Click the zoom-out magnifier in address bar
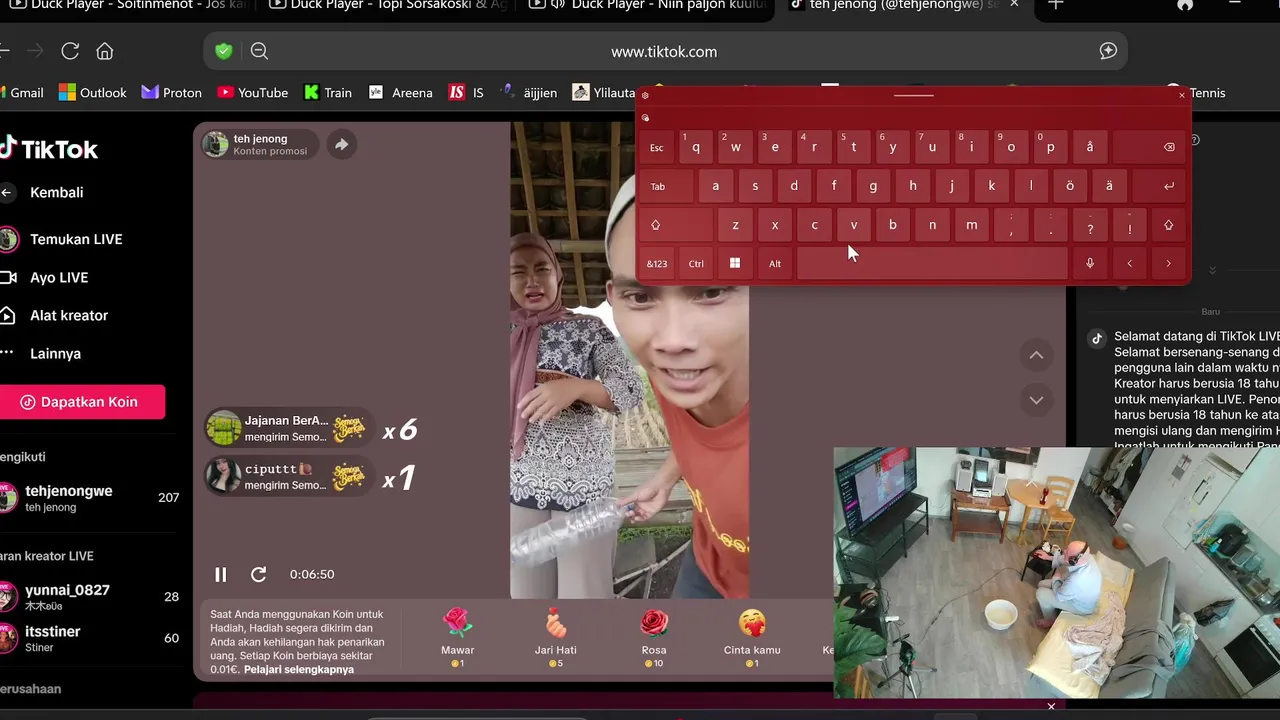Screen dimensions: 1280x720 tap(259, 51)
